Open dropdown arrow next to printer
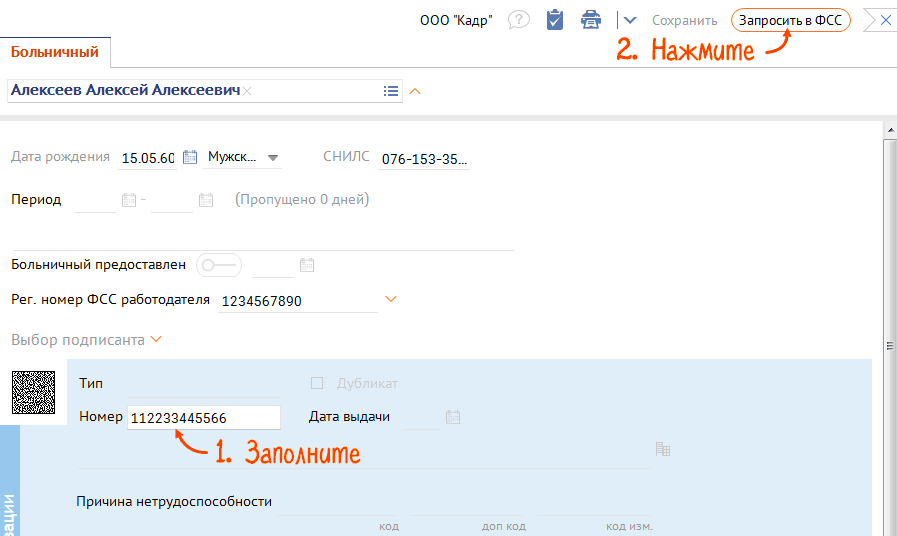This screenshot has height=536, width=897. point(630,20)
